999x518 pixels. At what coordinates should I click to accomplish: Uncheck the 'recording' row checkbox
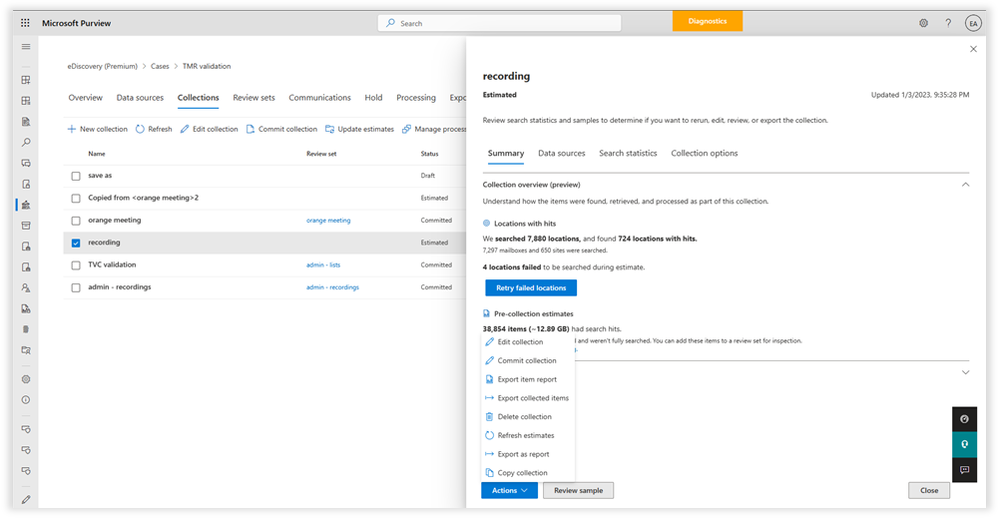point(76,243)
